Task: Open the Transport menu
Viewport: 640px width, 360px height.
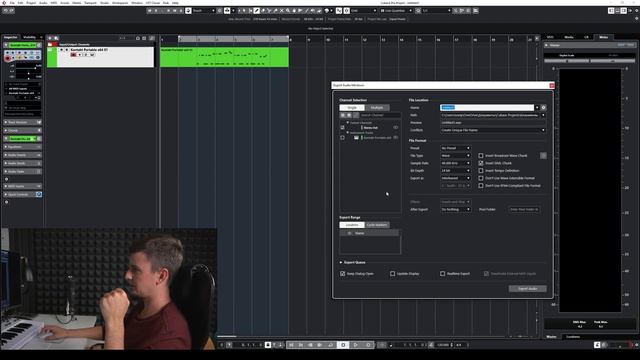Action: click(x=90, y=3)
